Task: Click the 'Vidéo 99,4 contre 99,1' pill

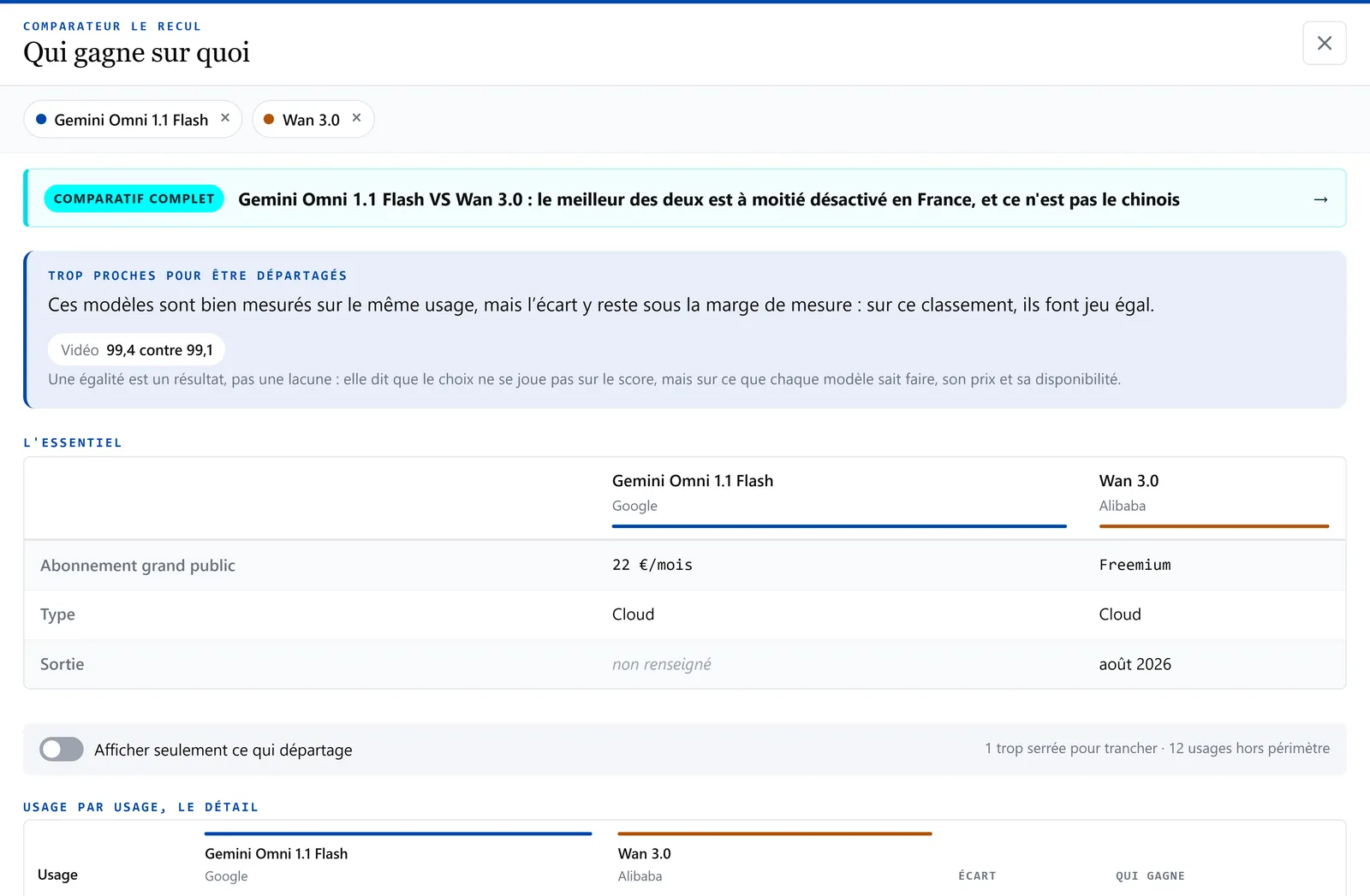Action: tap(137, 350)
